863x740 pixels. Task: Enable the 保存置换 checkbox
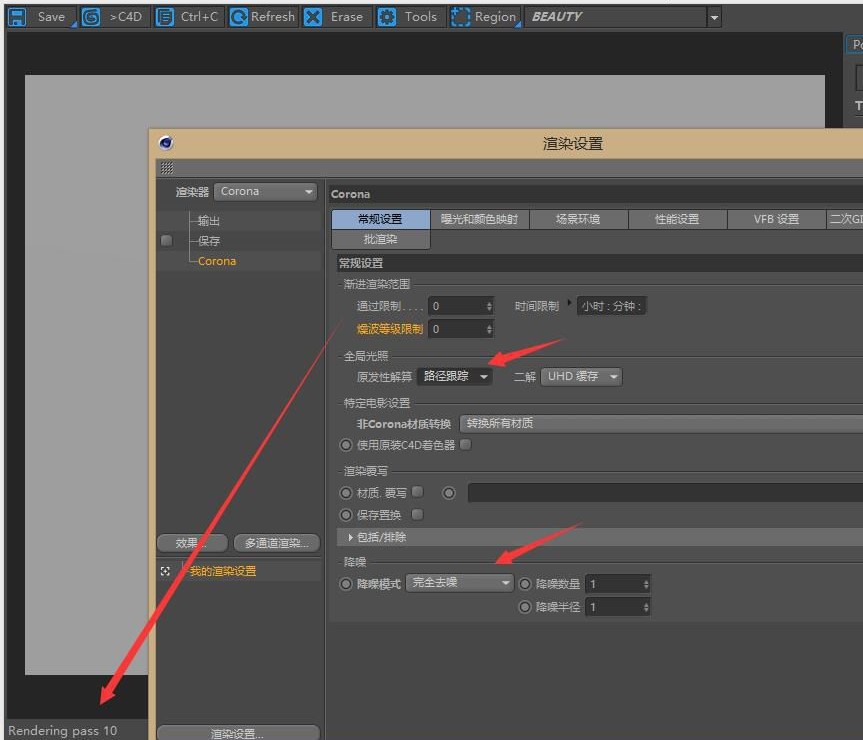[x=418, y=514]
